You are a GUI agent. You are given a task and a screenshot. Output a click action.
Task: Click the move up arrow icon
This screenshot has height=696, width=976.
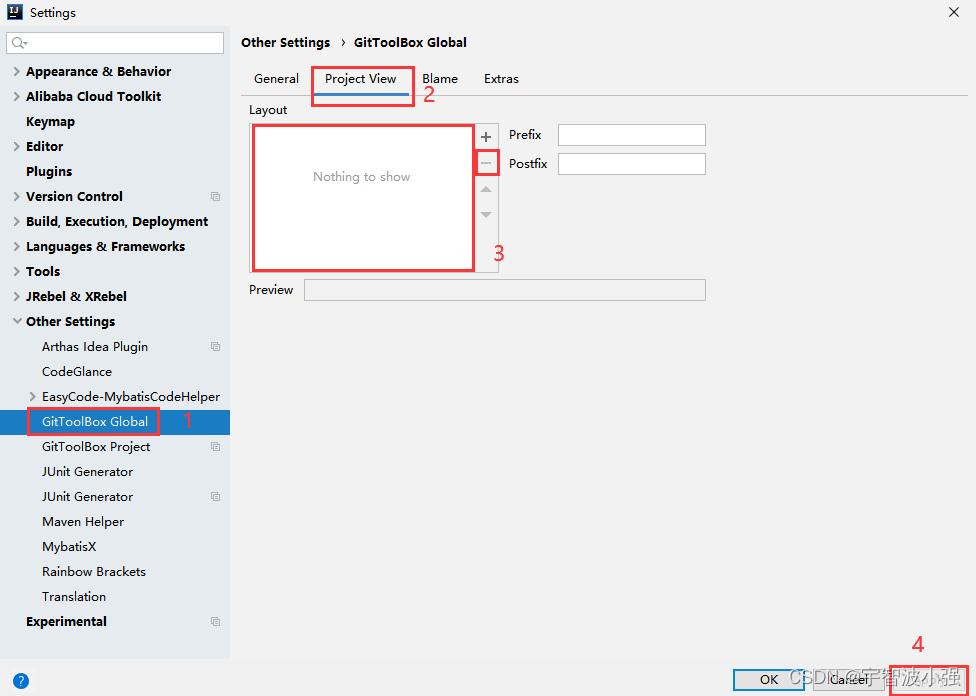point(486,189)
